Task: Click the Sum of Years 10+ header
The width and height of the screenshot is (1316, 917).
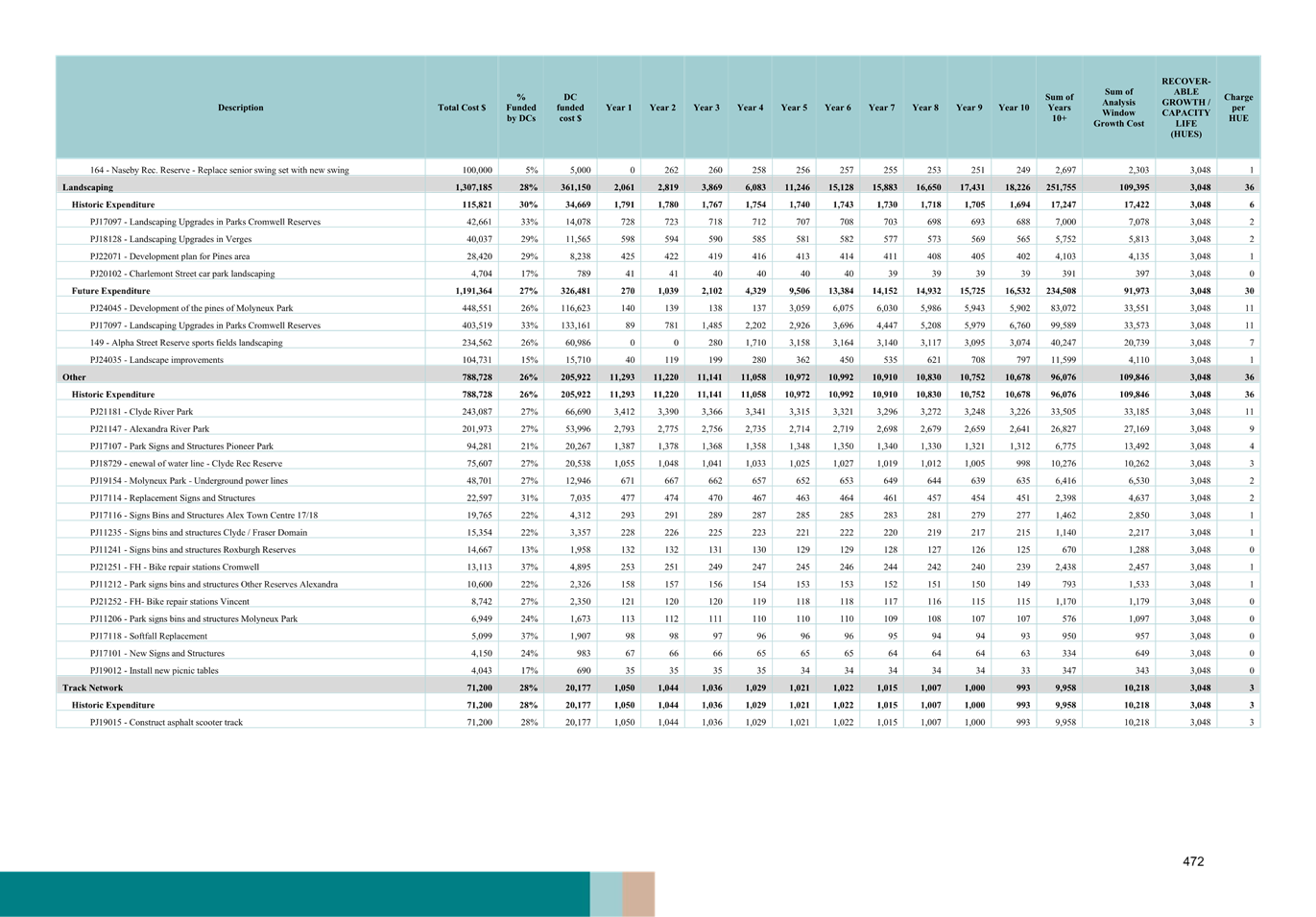Action: [1059, 108]
